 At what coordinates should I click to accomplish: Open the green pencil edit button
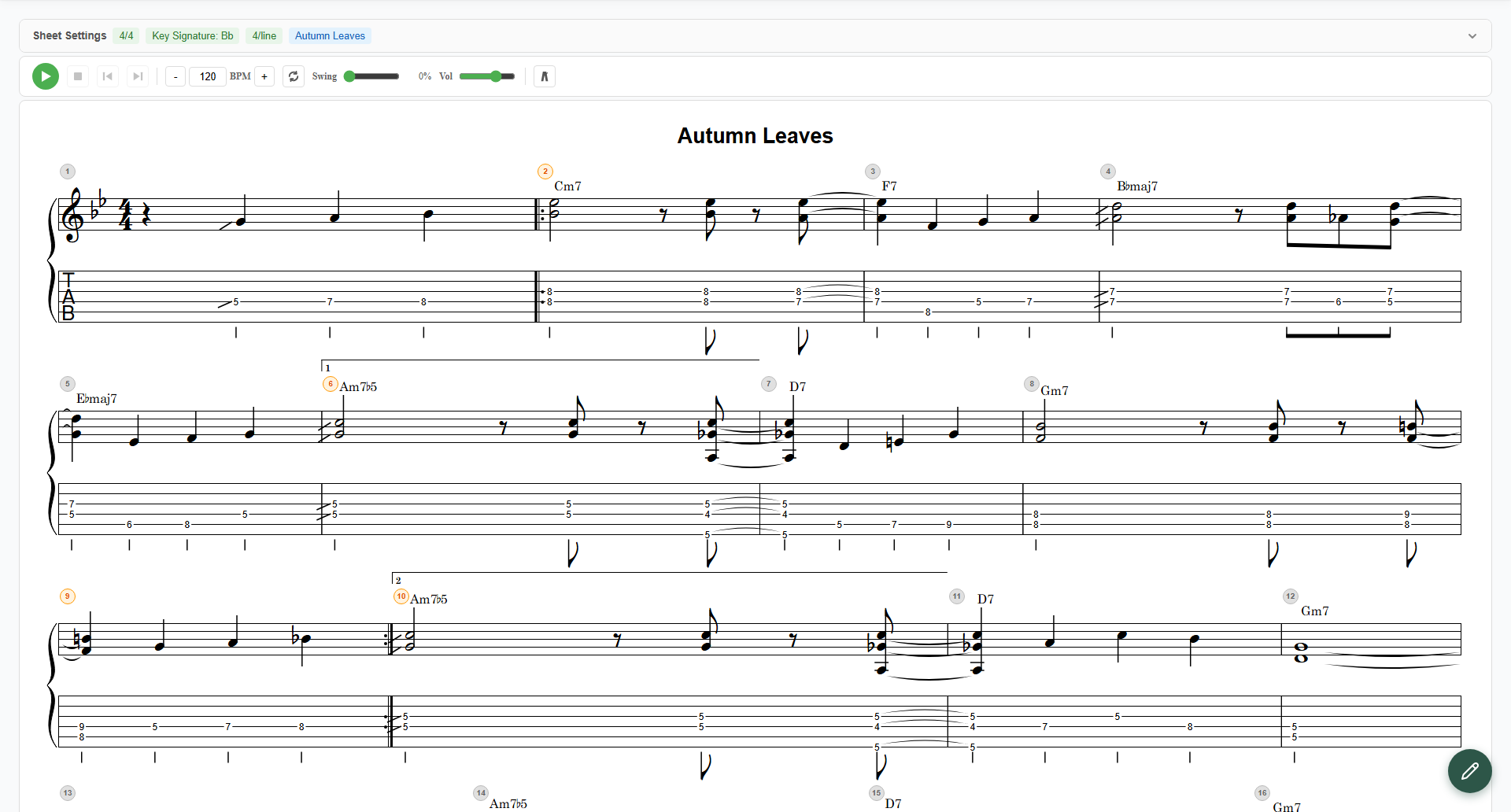[x=1469, y=770]
